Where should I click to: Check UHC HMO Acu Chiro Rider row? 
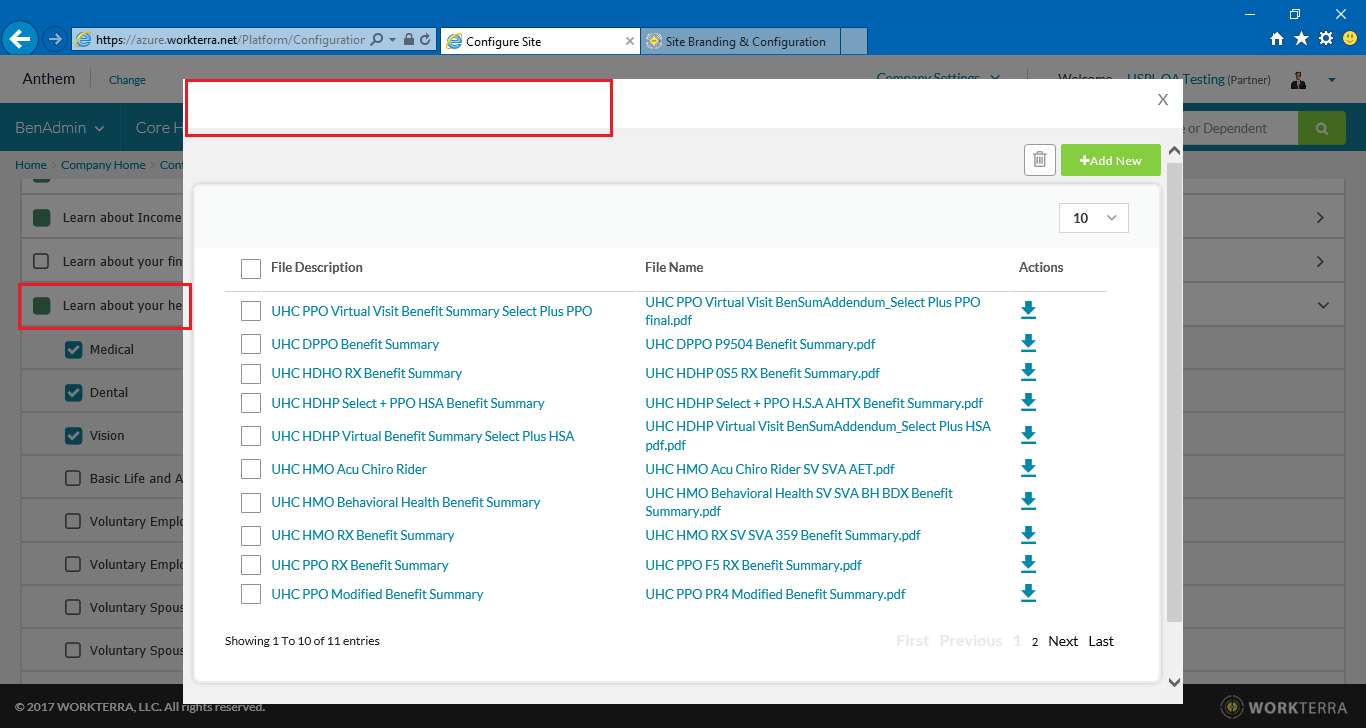(x=251, y=470)
